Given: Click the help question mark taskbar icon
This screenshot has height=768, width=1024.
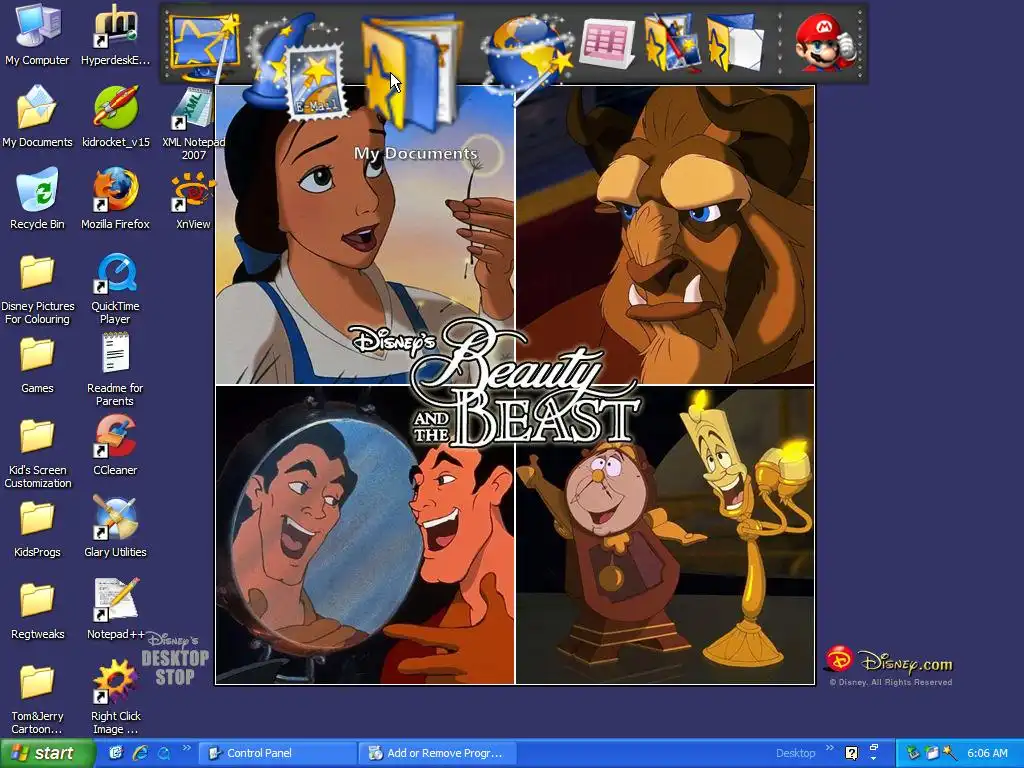Looking at the screenshot, I should 851,753.
